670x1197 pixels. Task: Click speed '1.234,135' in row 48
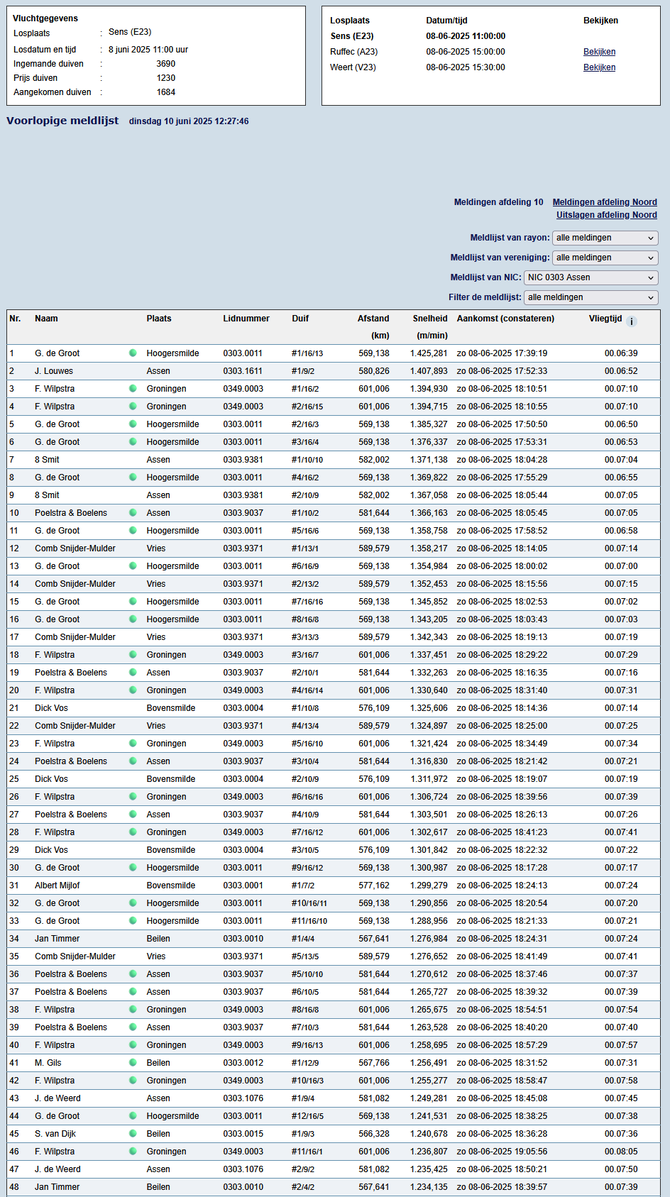click(x=430, y=1187)
